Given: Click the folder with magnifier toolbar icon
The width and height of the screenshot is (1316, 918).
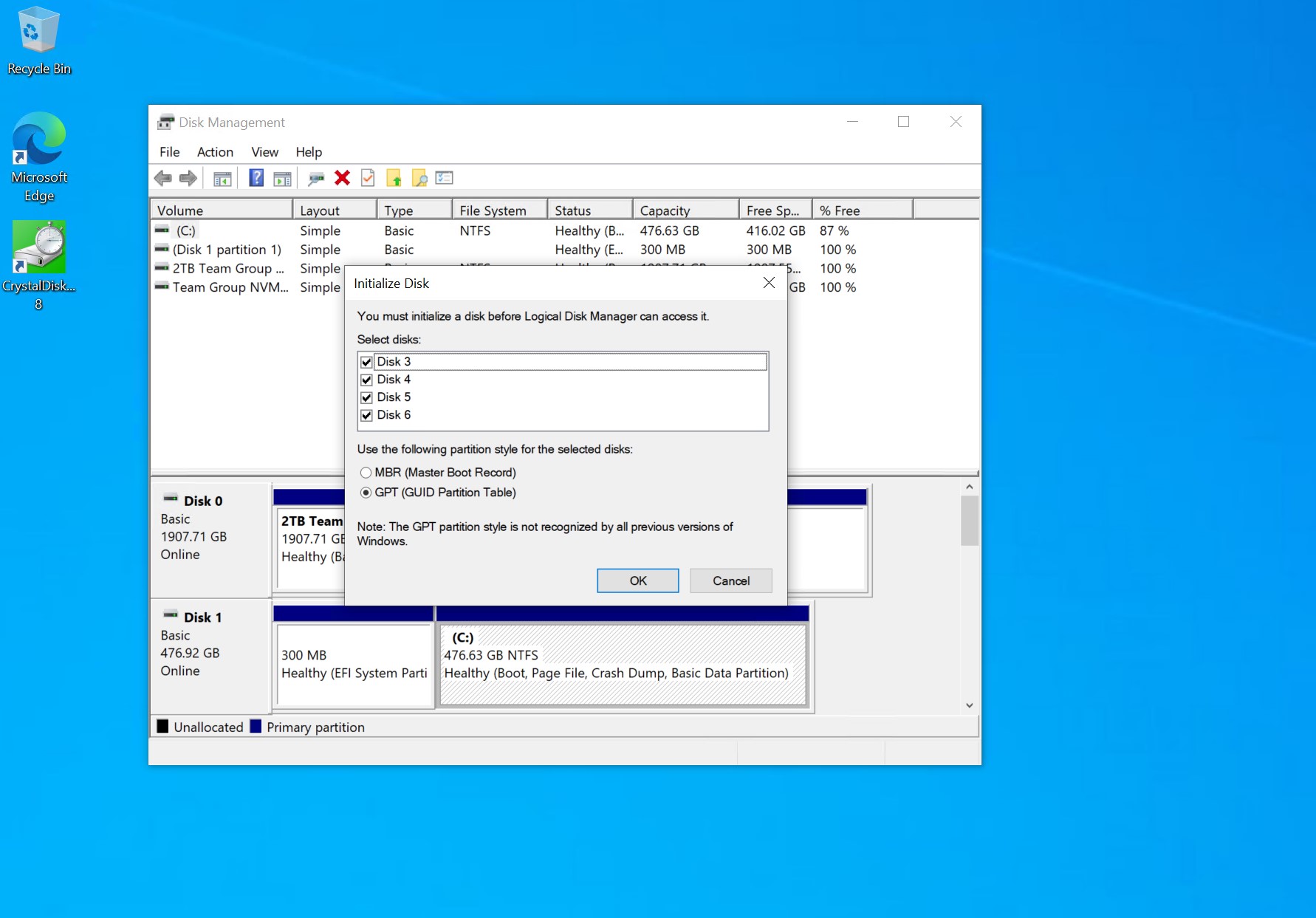Looking at the screenshot, I should pyautogui.click(x=419, y=178).
